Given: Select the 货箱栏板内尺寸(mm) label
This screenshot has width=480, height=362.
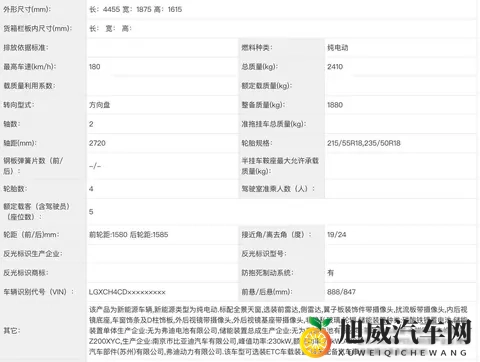Looking at the screenshot, I should point(38,28).
